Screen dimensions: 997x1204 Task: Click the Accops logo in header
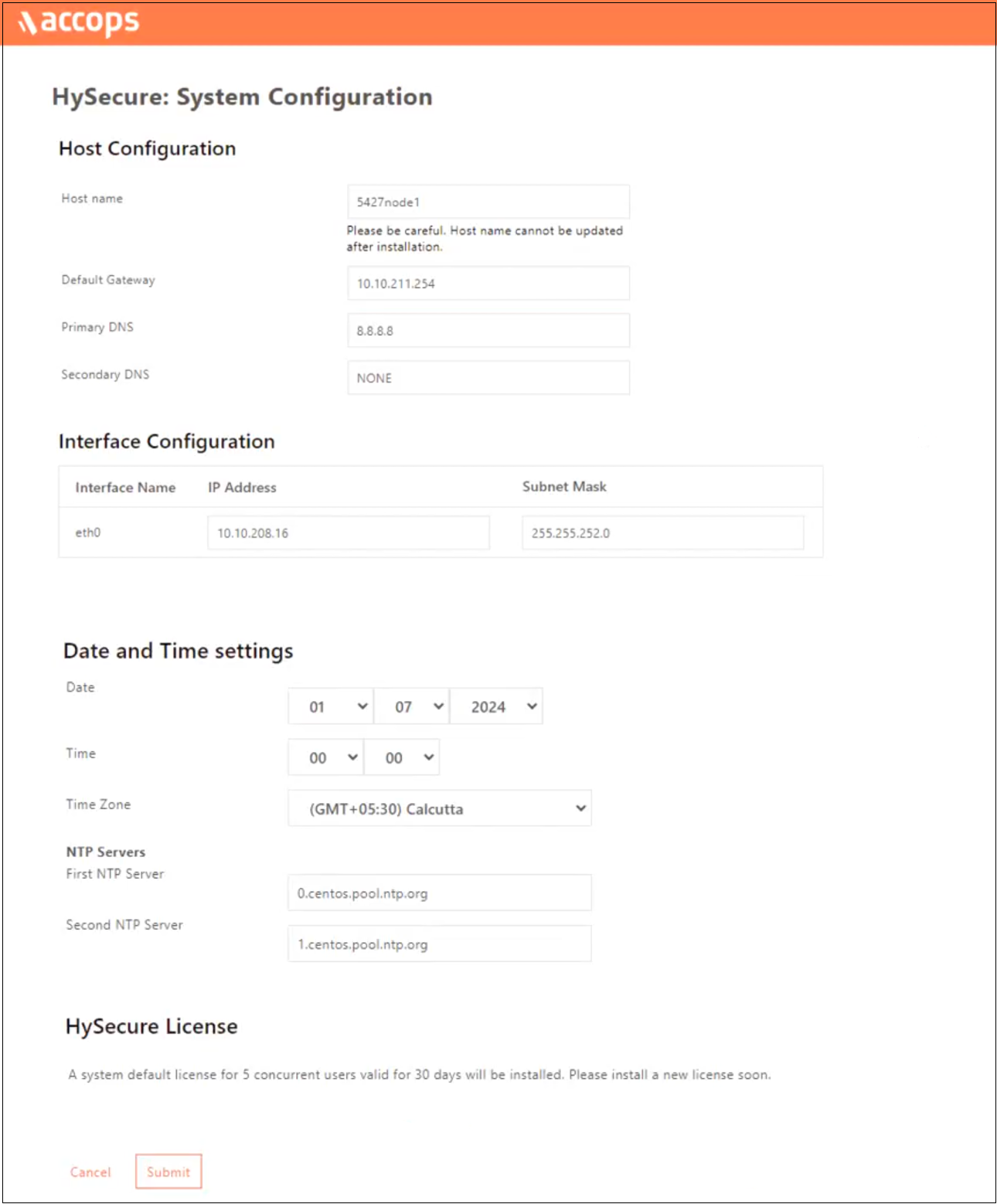click(79, 22)
